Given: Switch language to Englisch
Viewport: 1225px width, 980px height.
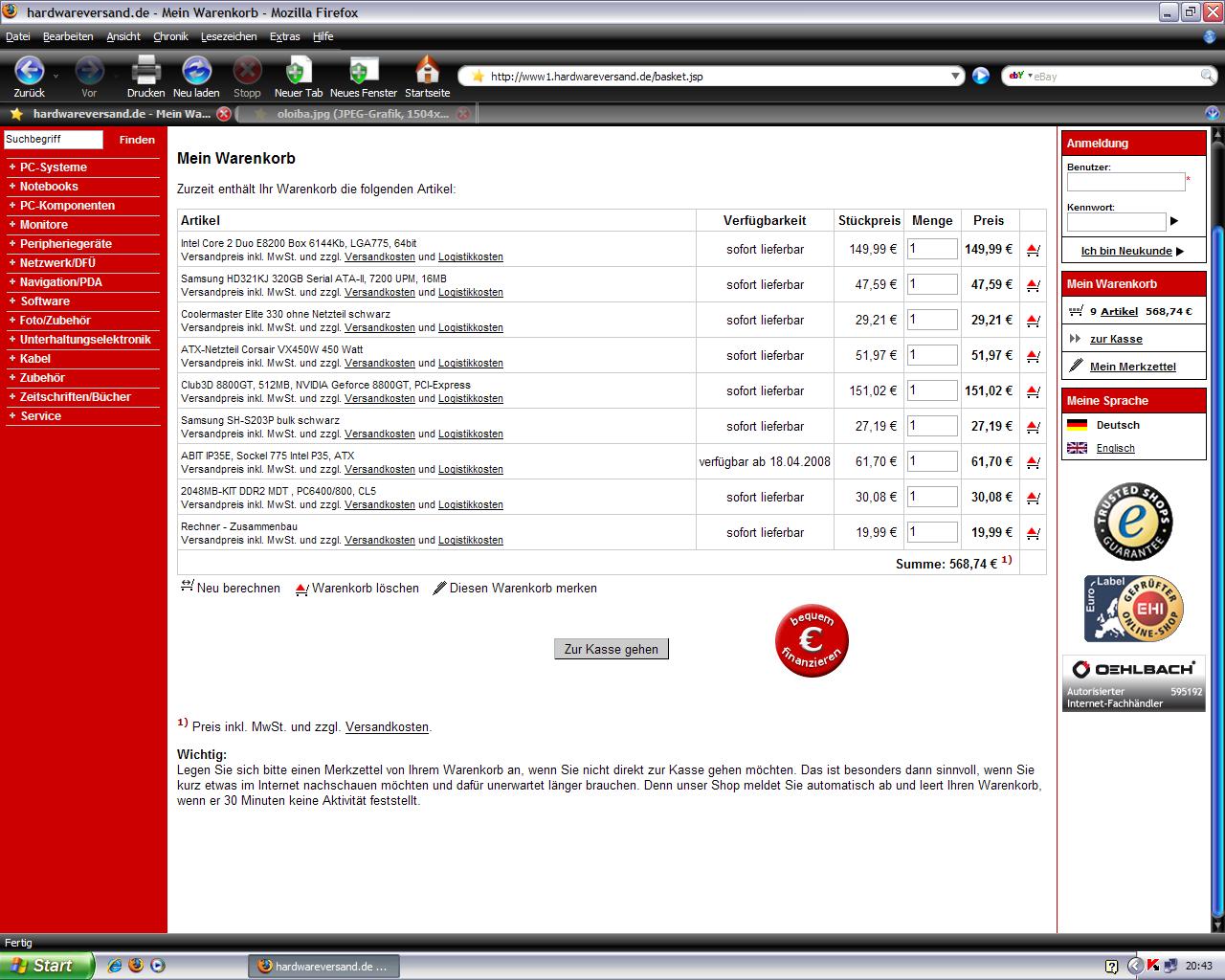Looking at the screenshot, I should pyautogui.click(x=1116, y=448).
